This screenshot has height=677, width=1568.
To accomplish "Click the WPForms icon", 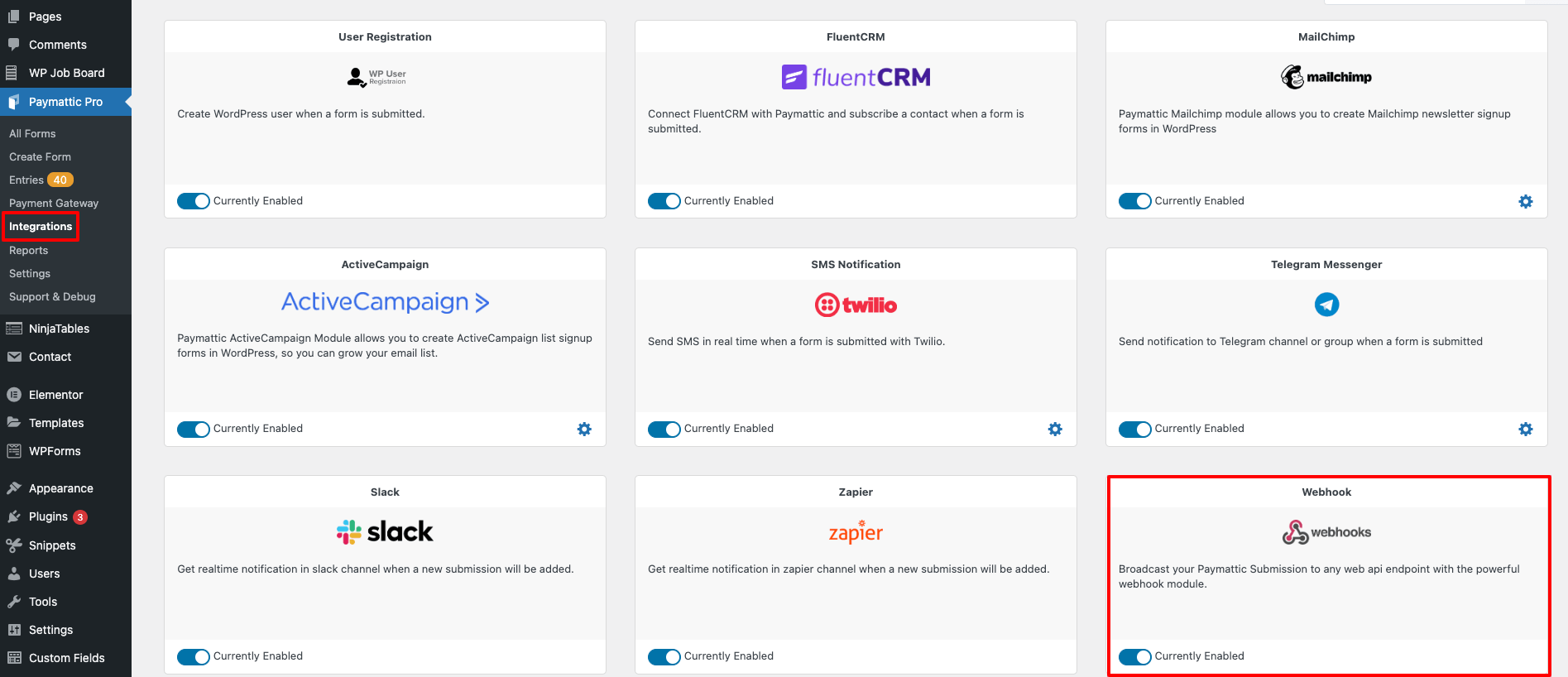I will pos(14,451).
